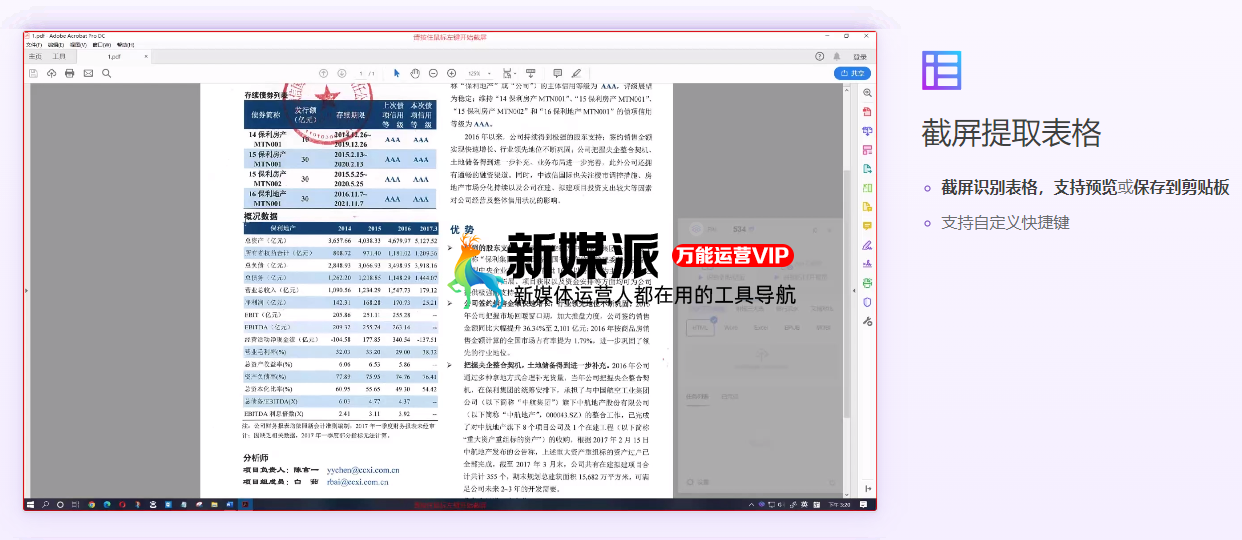Go to previous page with up arrow

click(x=323, y=73)
